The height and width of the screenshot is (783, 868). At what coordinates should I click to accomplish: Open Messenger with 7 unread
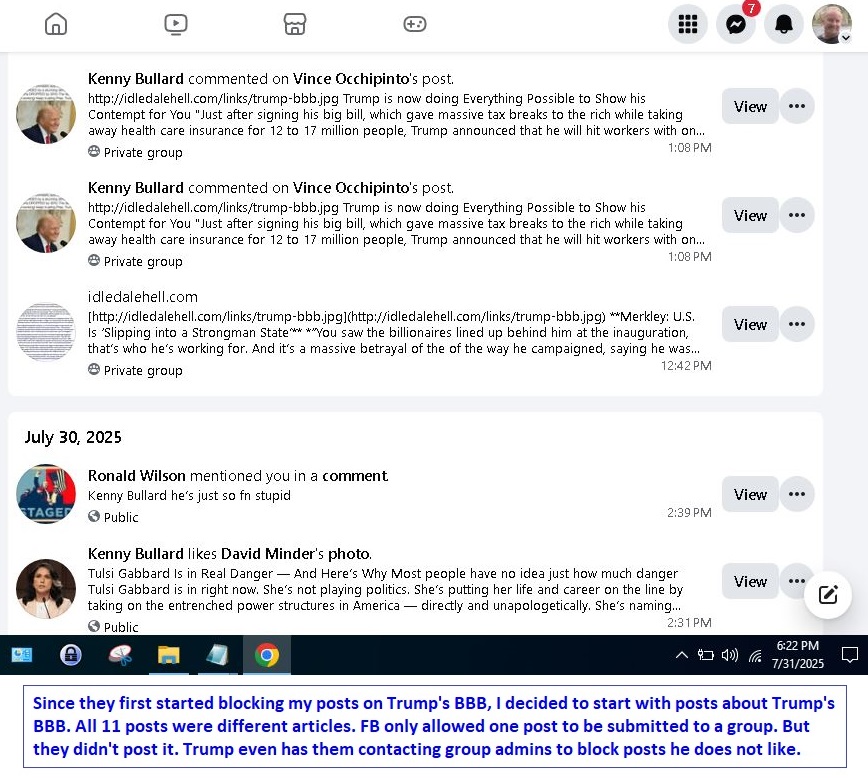736,25
